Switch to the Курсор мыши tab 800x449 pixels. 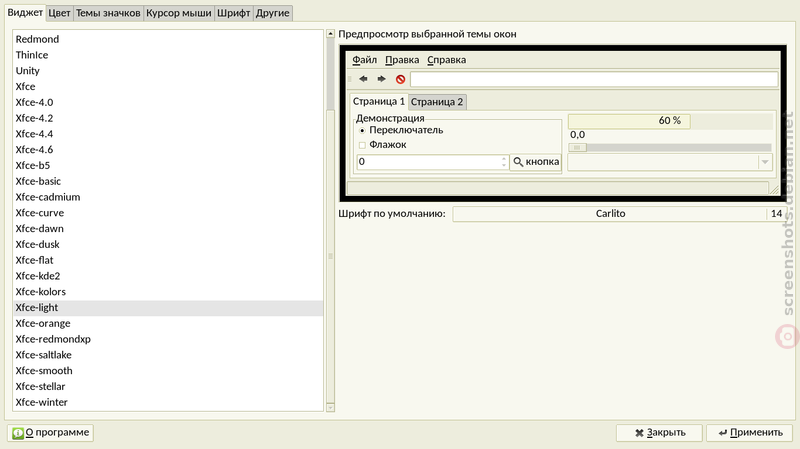[179, 13]
